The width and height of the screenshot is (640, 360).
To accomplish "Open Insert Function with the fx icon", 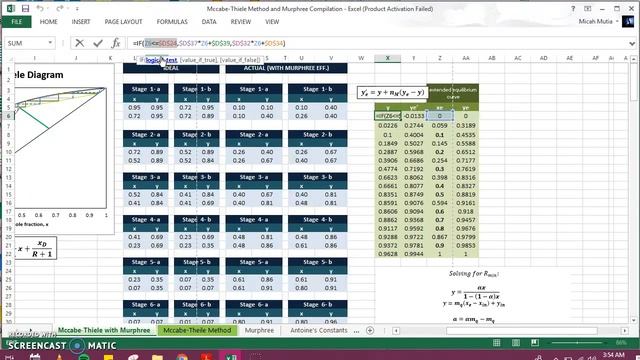I will pos(116,43).
